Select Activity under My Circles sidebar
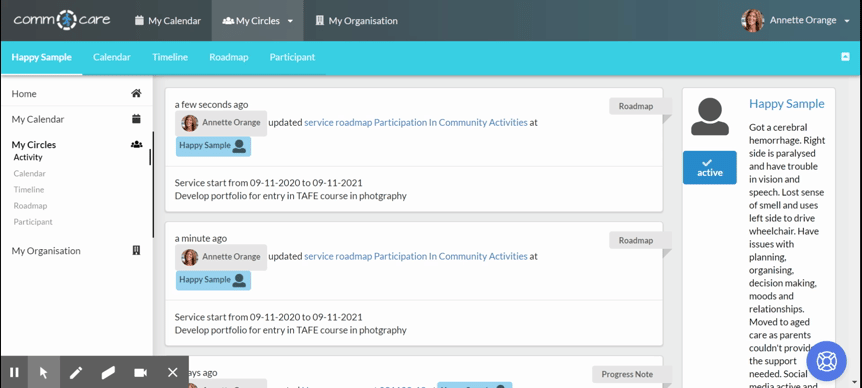The height and width of the screenshot is (388, 862). [x=28, y=157]
